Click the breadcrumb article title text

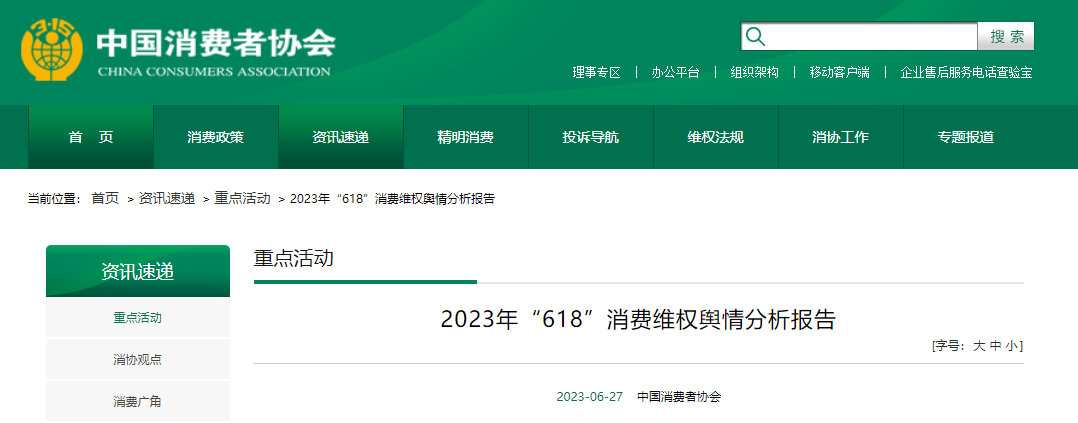click(393, 199)
